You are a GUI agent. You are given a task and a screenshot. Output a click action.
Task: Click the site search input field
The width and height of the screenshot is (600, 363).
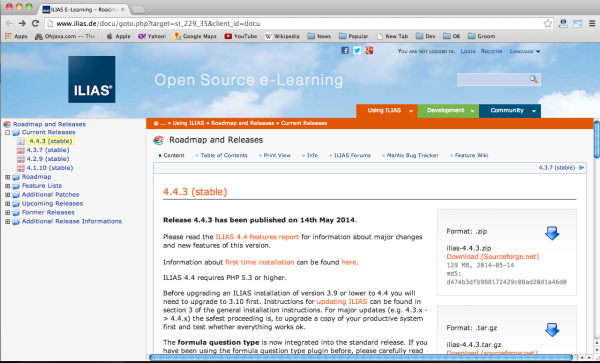click(x=493, y=79)
